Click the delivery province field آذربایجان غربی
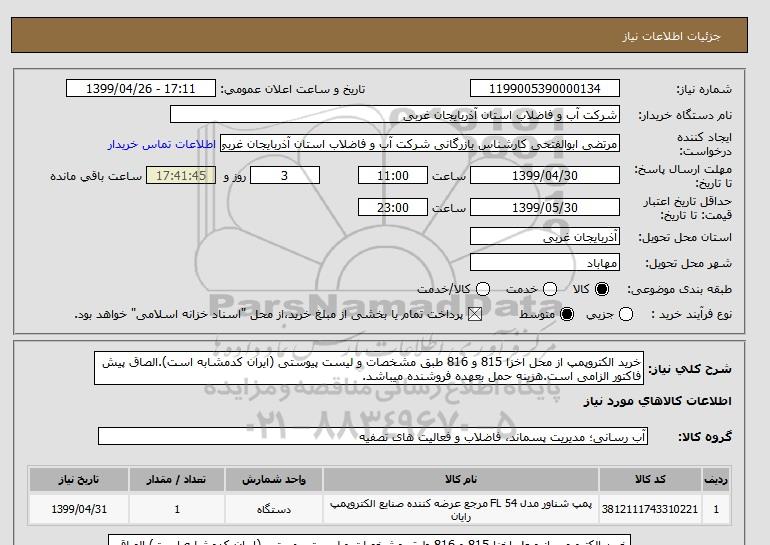Image resolution: width=770 pixels, height=545 pixels. pos(545,237)
